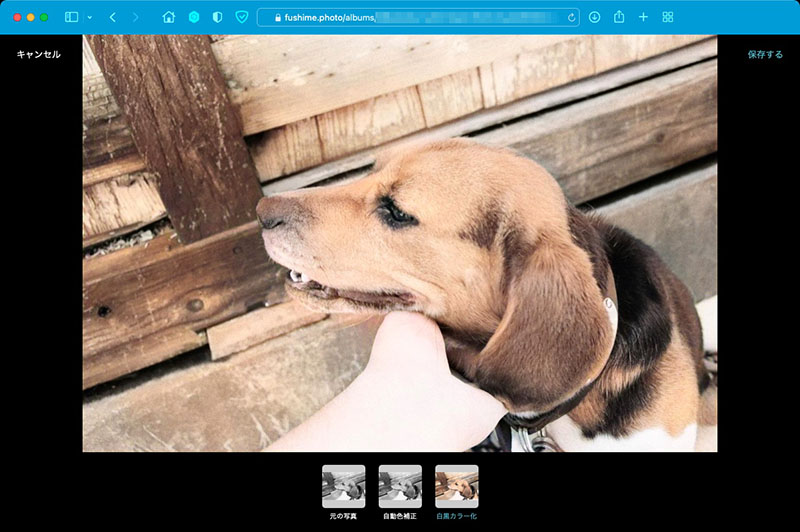
Task: Open the home page icon
Action: tap(168, 17)
